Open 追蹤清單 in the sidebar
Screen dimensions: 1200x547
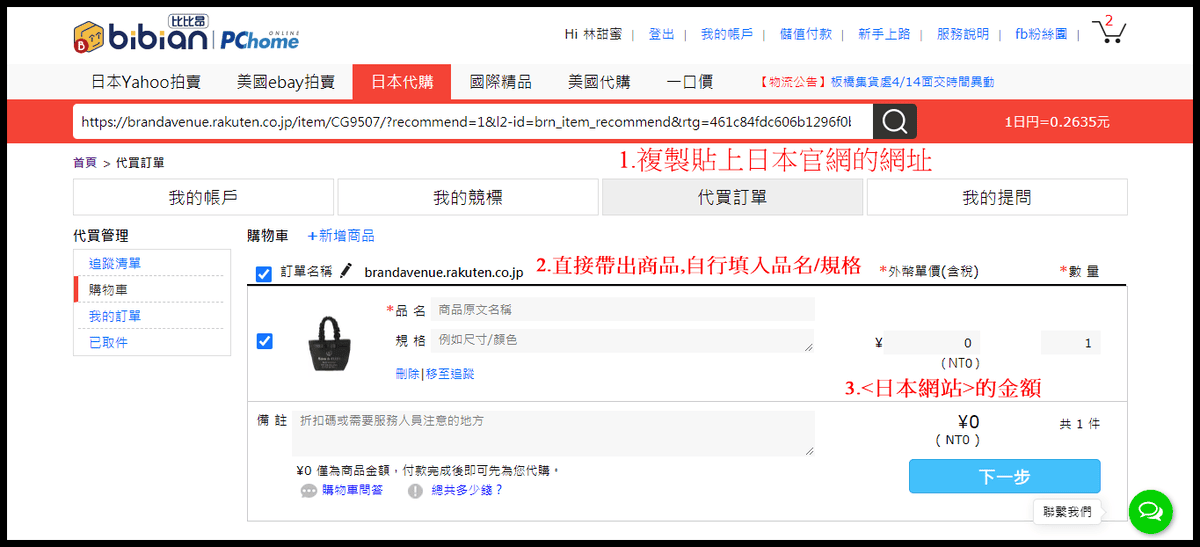click(115, 264)
